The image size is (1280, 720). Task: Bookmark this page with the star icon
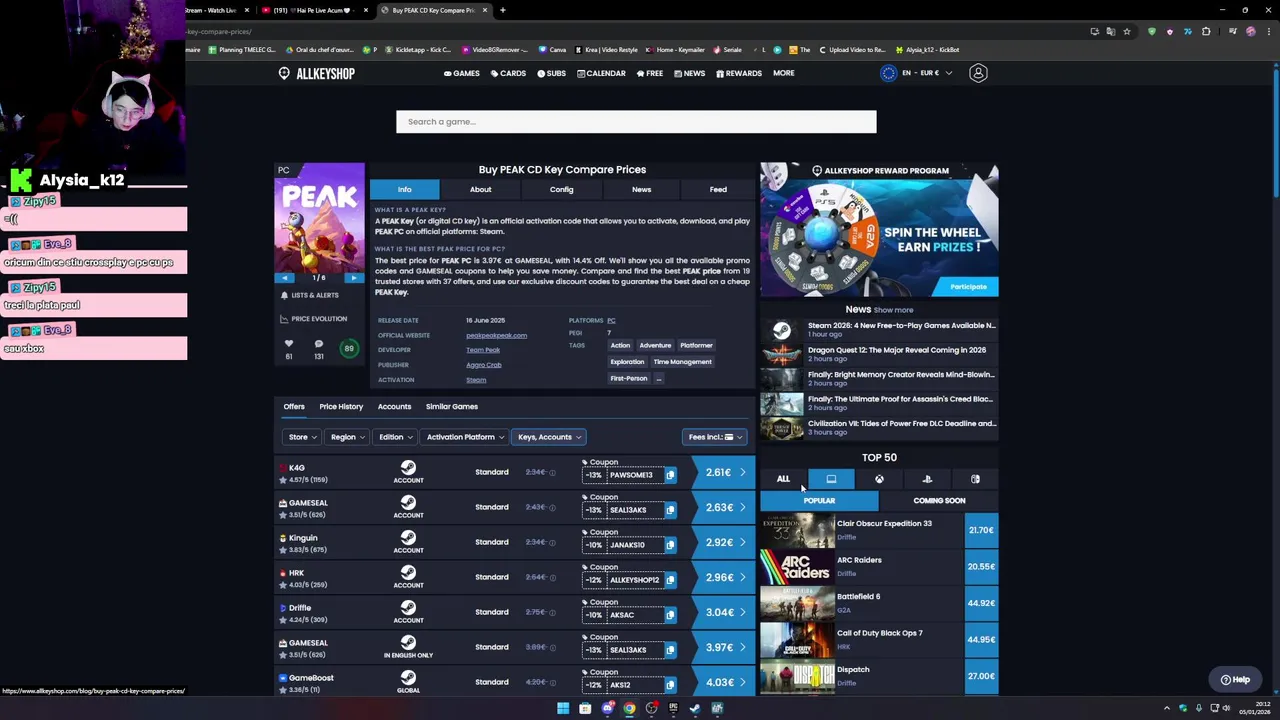(1127, 31)
